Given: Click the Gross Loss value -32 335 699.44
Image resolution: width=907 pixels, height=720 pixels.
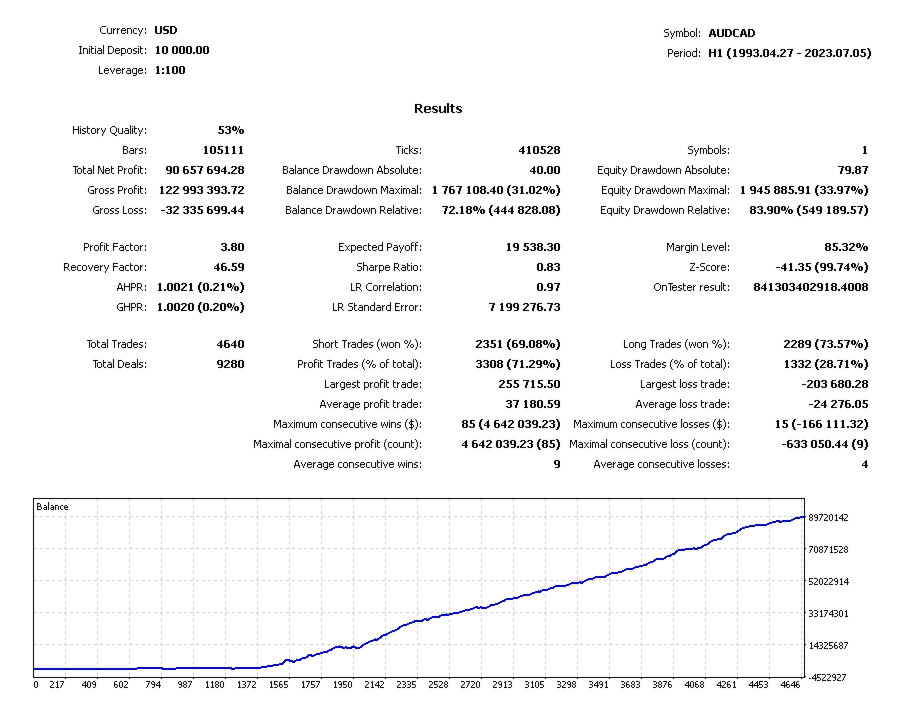Looking at the screenshot, I should 202,210.
